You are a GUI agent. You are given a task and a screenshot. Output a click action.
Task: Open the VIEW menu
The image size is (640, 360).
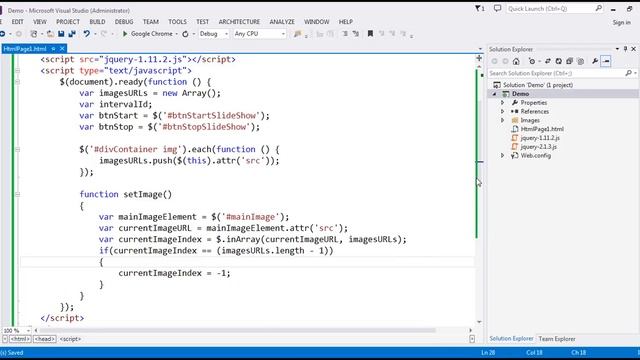tap(40, 22)
